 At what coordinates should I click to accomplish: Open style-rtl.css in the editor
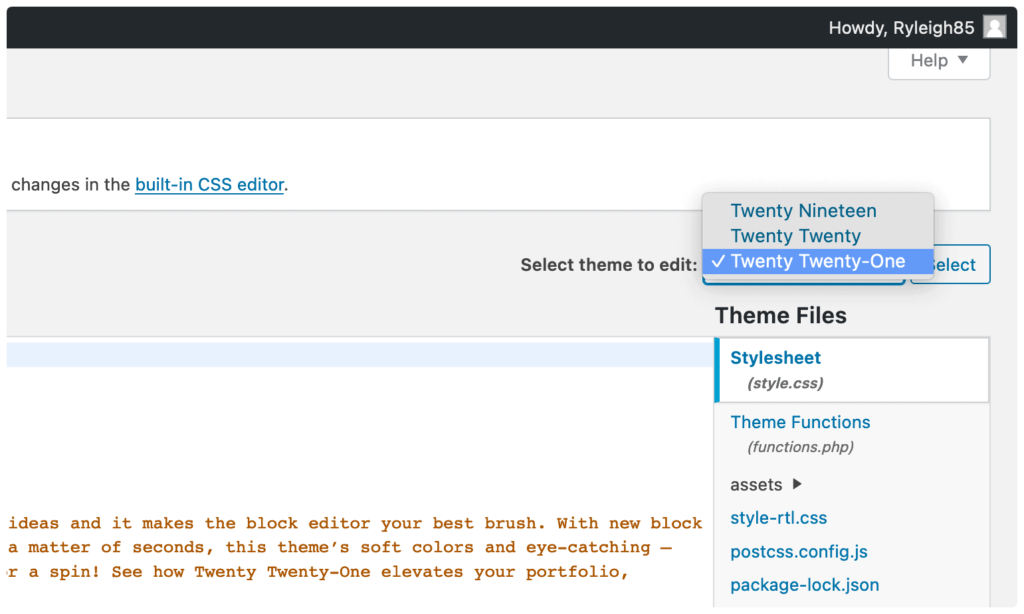point(778,518)
